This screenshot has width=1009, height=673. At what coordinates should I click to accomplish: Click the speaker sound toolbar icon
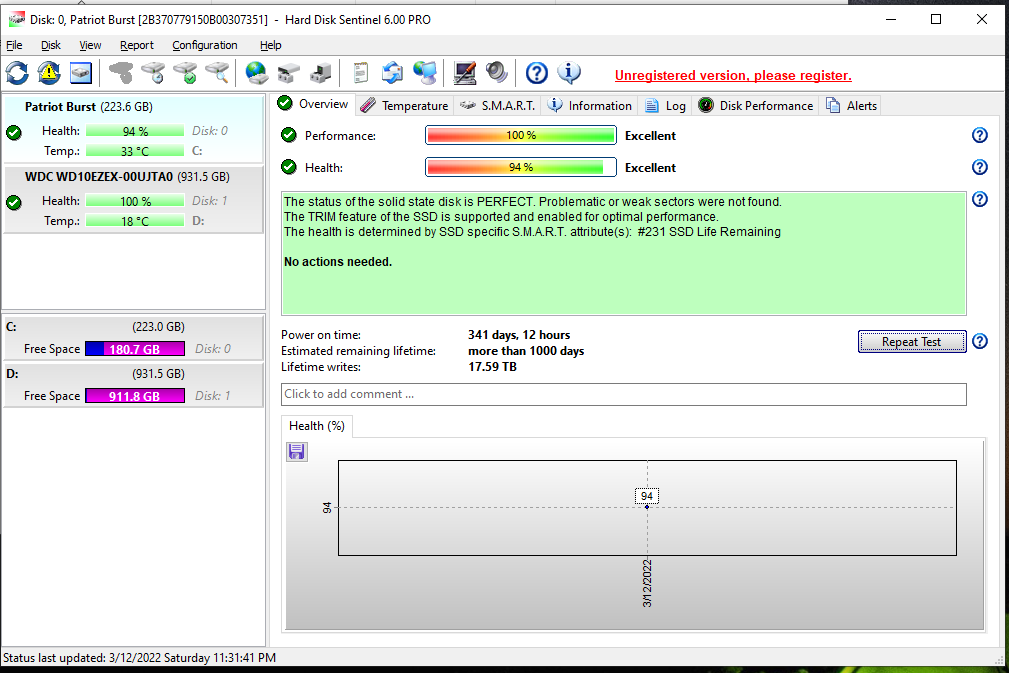pos(496,73)
